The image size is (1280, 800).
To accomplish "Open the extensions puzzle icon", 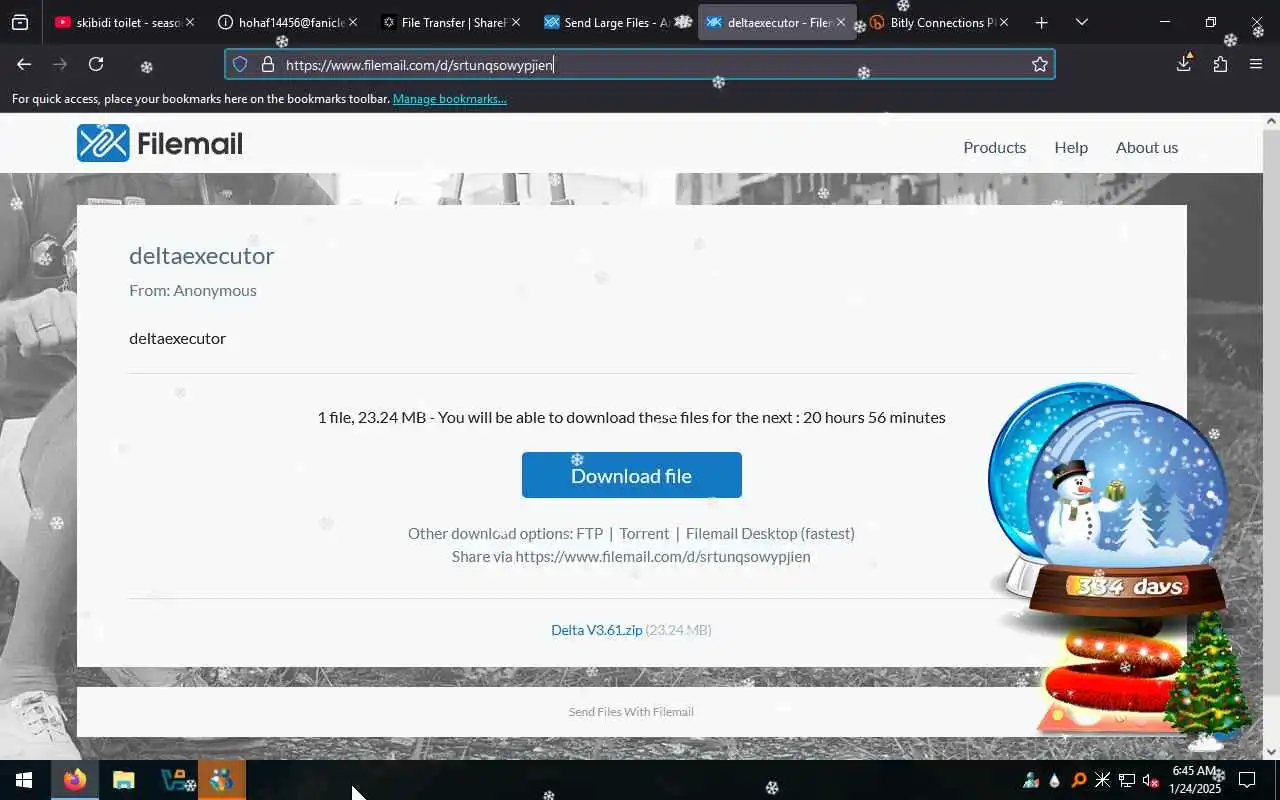I will (x=1220, y=64).
